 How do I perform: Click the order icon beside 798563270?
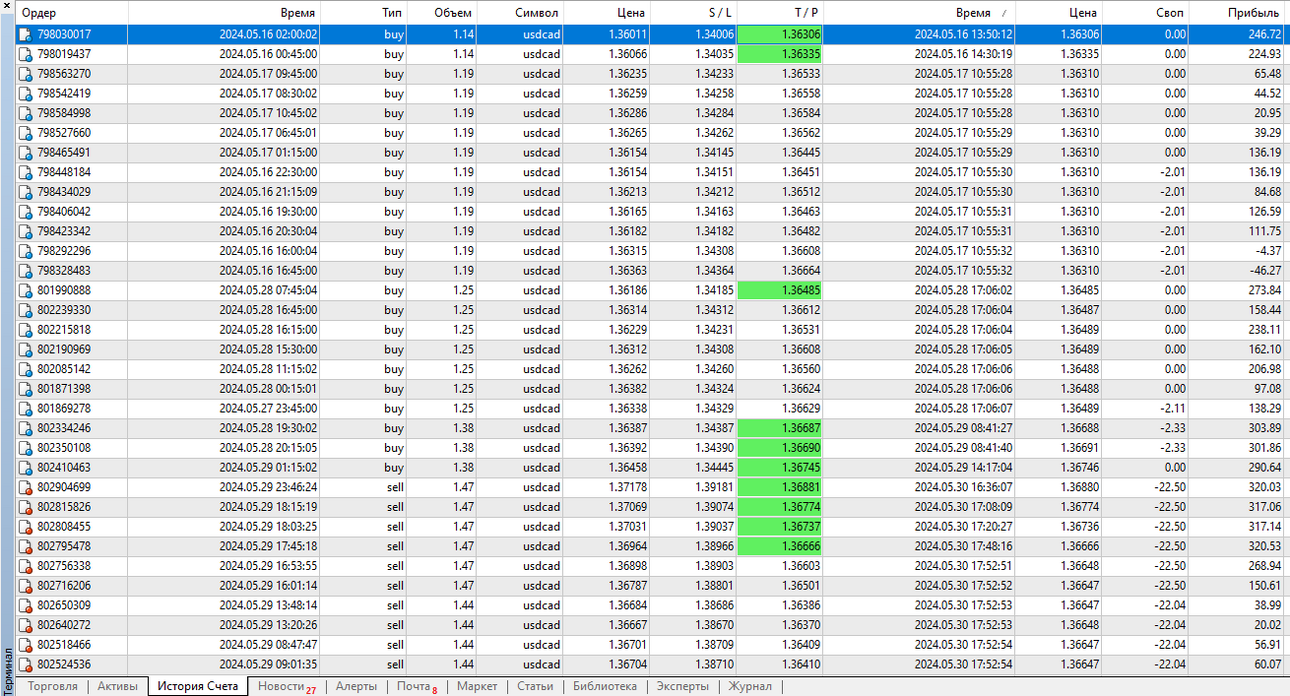click(25, 73)
